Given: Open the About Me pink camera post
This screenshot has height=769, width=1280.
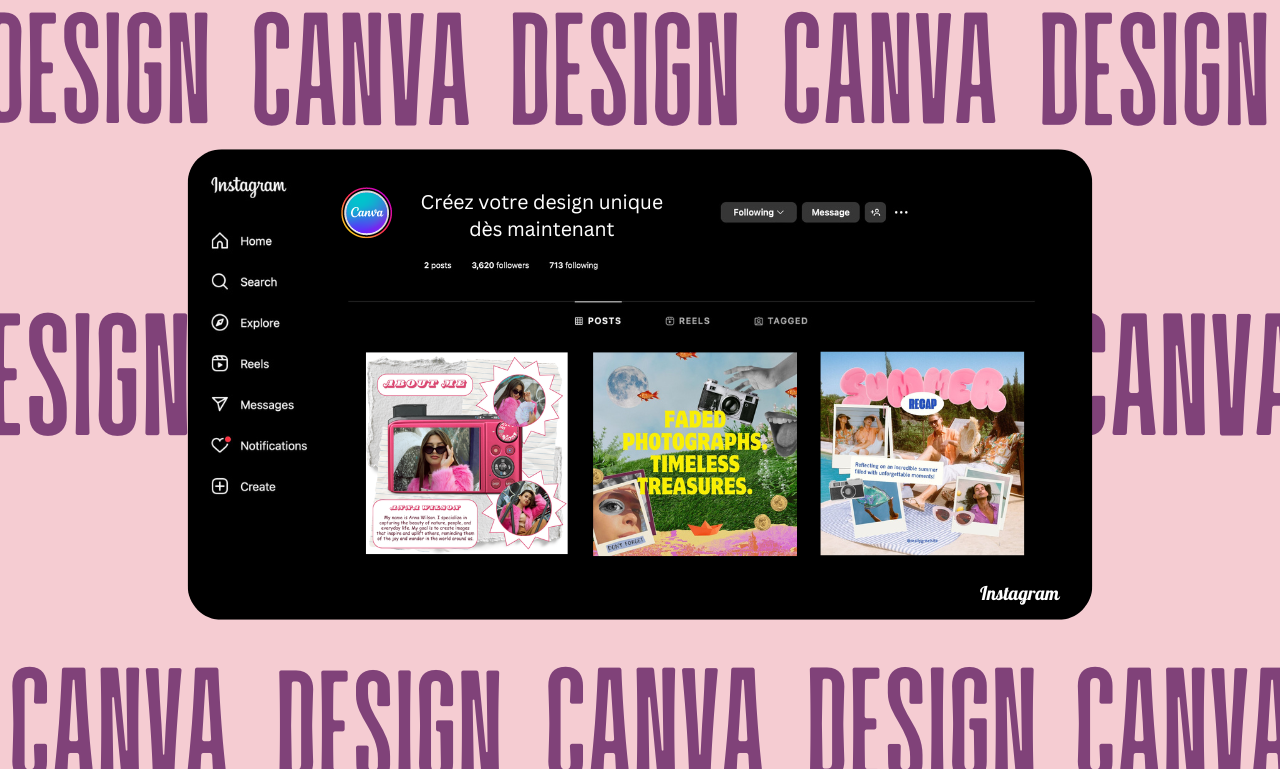Looking at the screenshot, I should coord(467,453).
